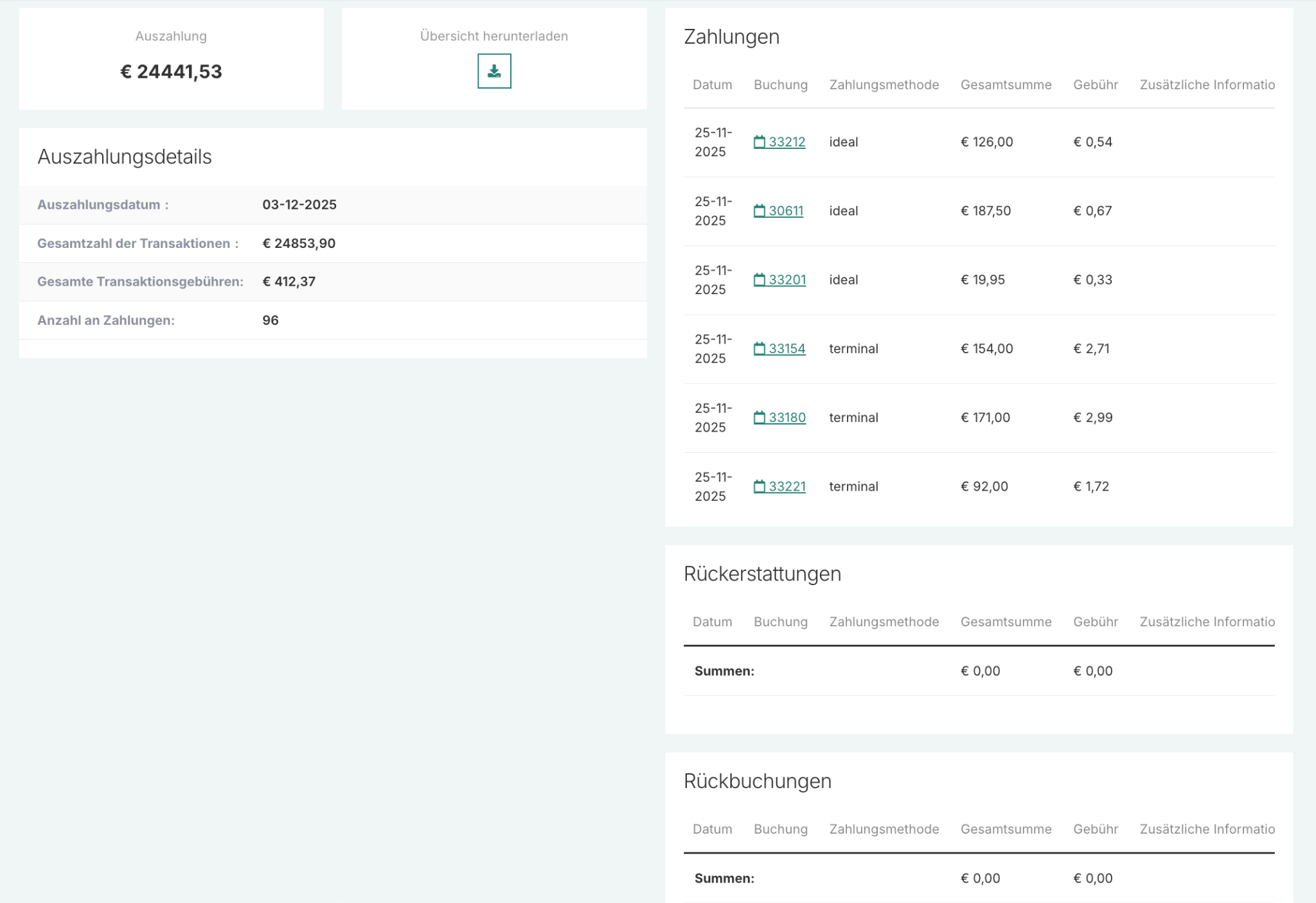Viewport: 1316px width, 903px height.
Task: Click calendar icon beside booking 33201
Action: tap(760, 280)
